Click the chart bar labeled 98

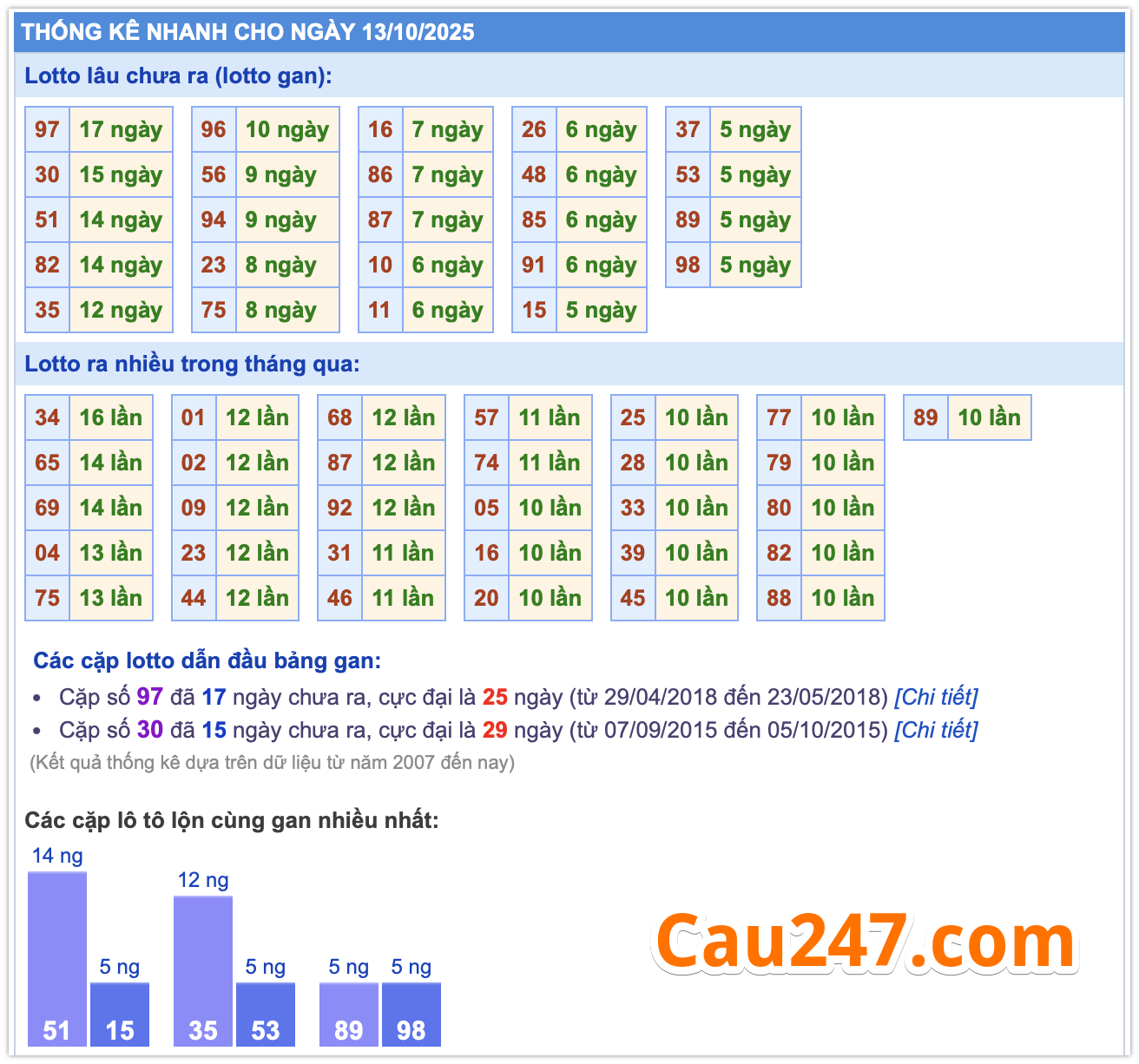411,1014
